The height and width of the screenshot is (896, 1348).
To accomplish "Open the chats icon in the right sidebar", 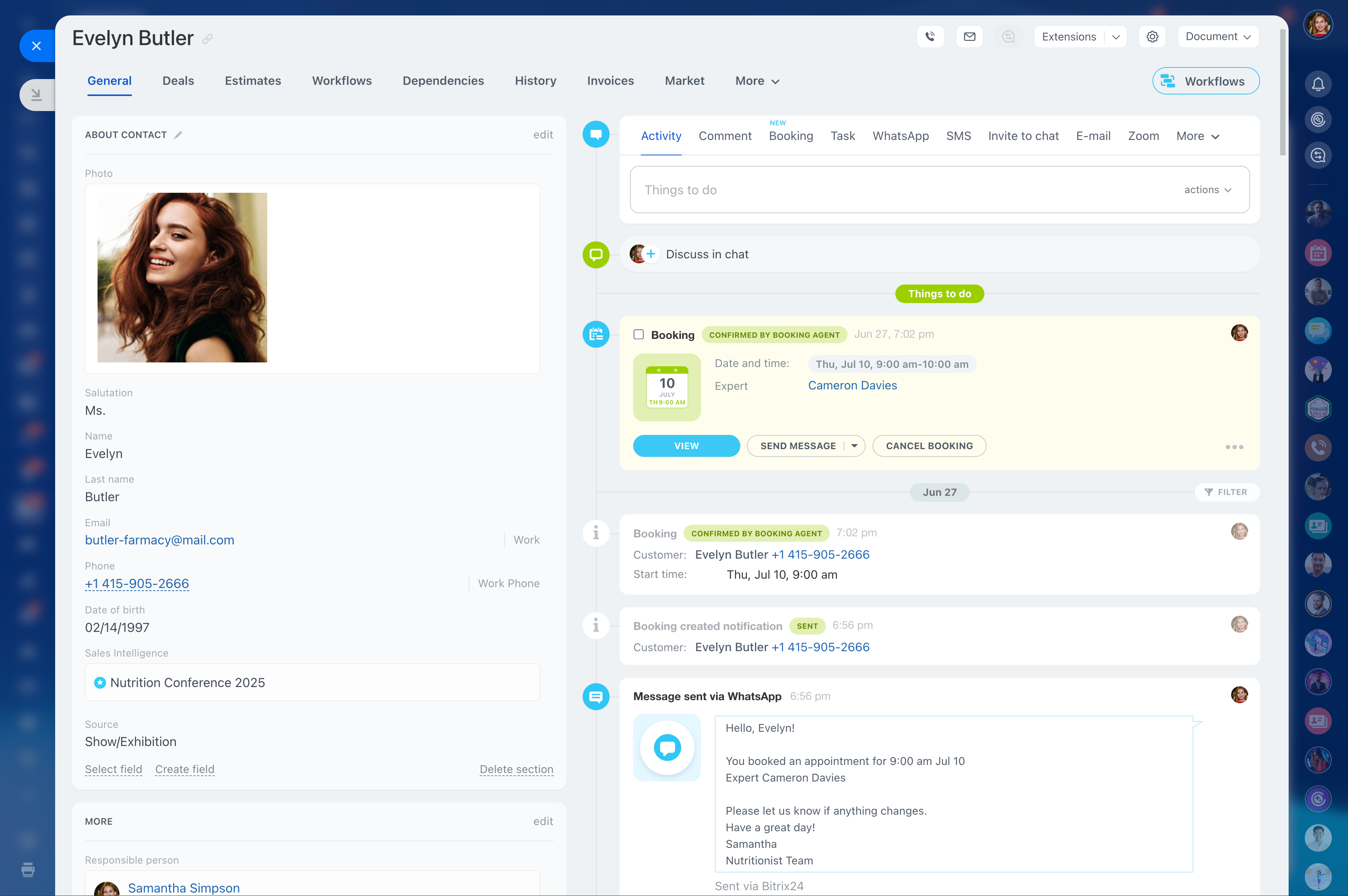I will [x=1318, y=330].
